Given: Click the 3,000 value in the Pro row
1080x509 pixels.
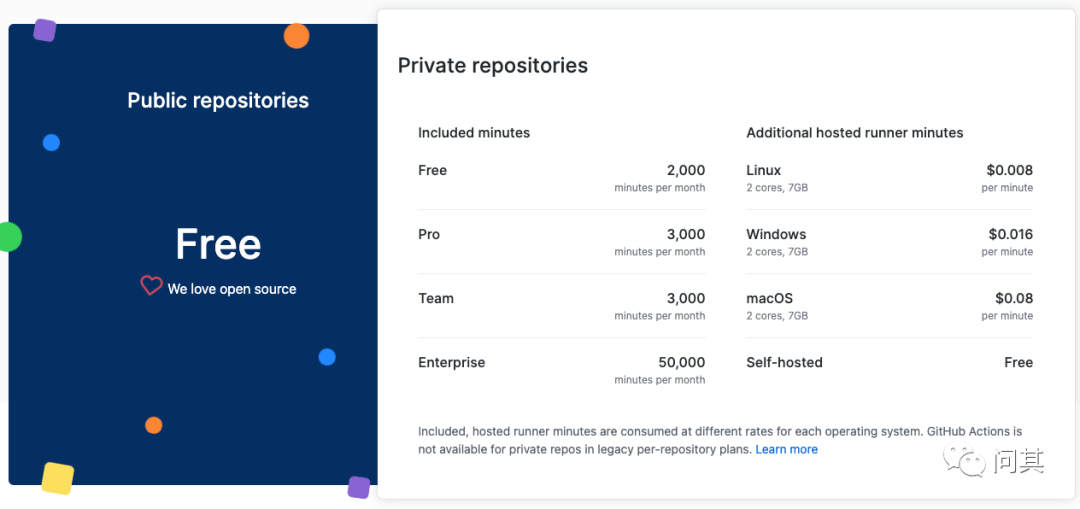Looking at the screenshot, I should coord(686,235).
